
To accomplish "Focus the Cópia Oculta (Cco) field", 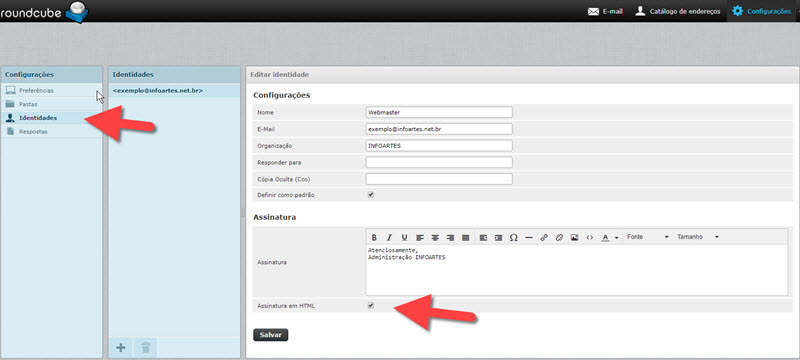I will [439, 179].
